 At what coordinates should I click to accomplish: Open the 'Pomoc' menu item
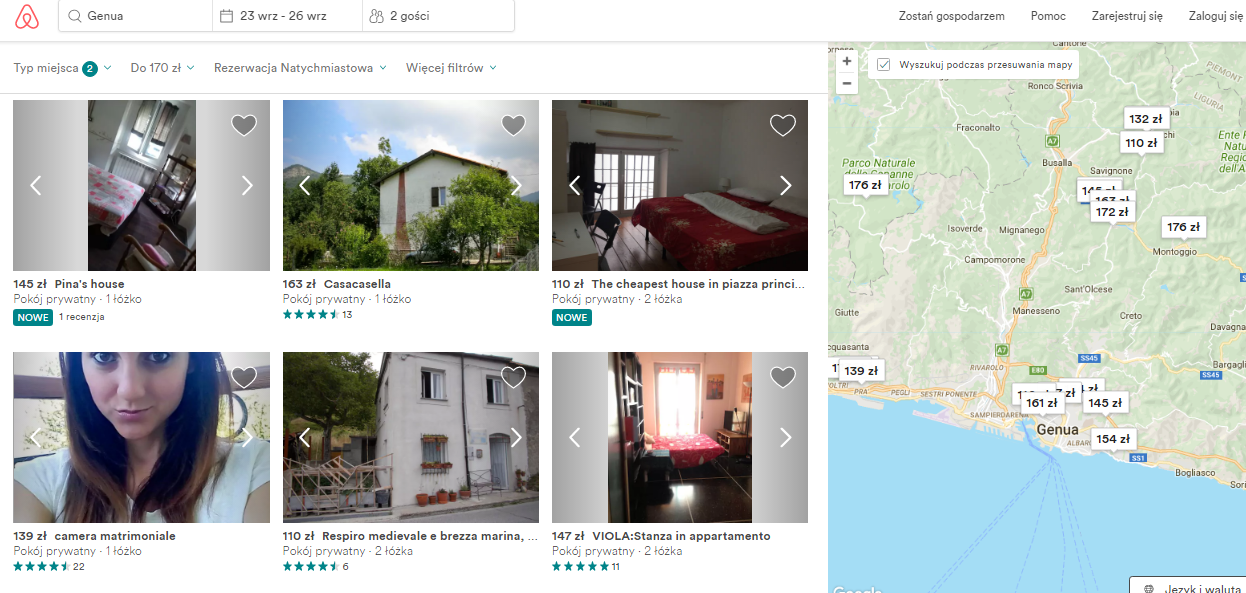pyautogui.click(x=1048, y=16)
